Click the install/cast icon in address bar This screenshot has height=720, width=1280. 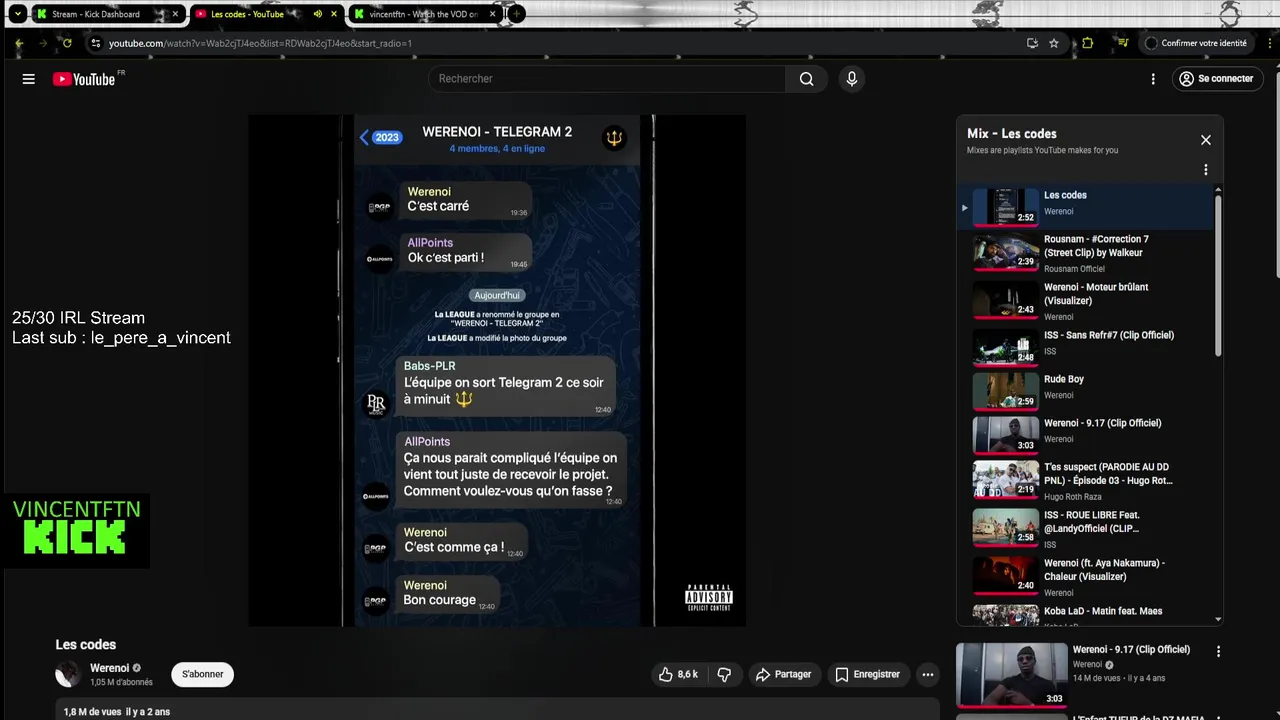click(1032, 43)
